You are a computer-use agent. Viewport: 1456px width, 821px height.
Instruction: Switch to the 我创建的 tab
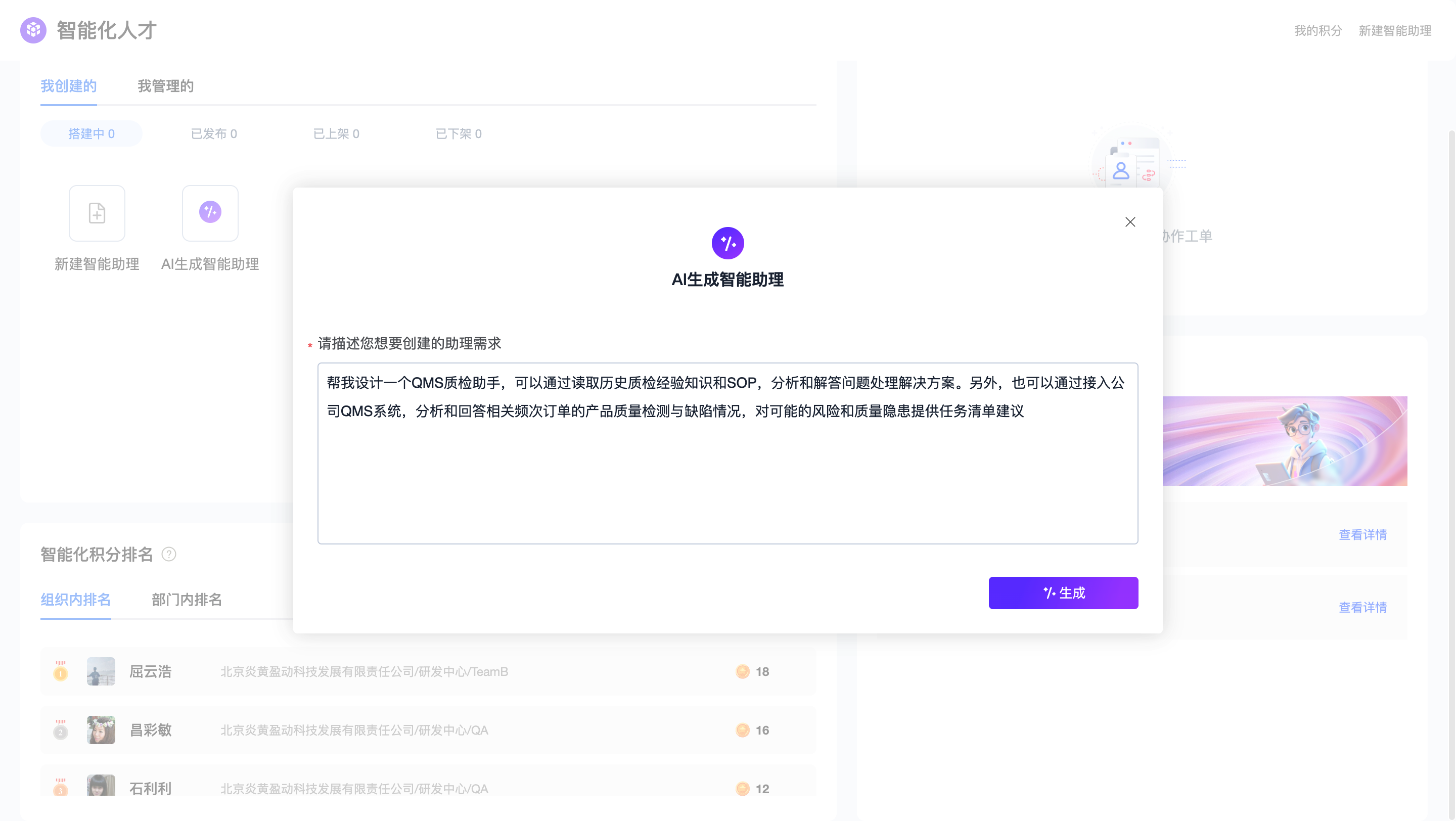pos(68,86)
